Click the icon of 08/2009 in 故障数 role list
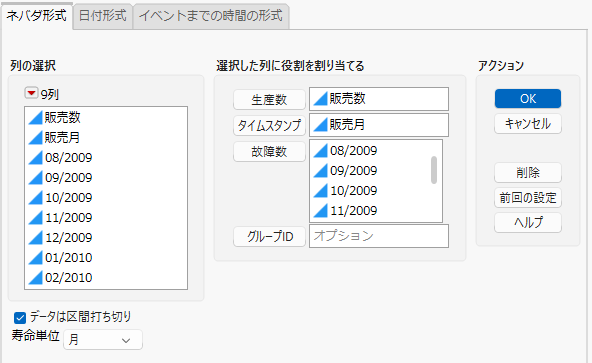 point(321,151)
